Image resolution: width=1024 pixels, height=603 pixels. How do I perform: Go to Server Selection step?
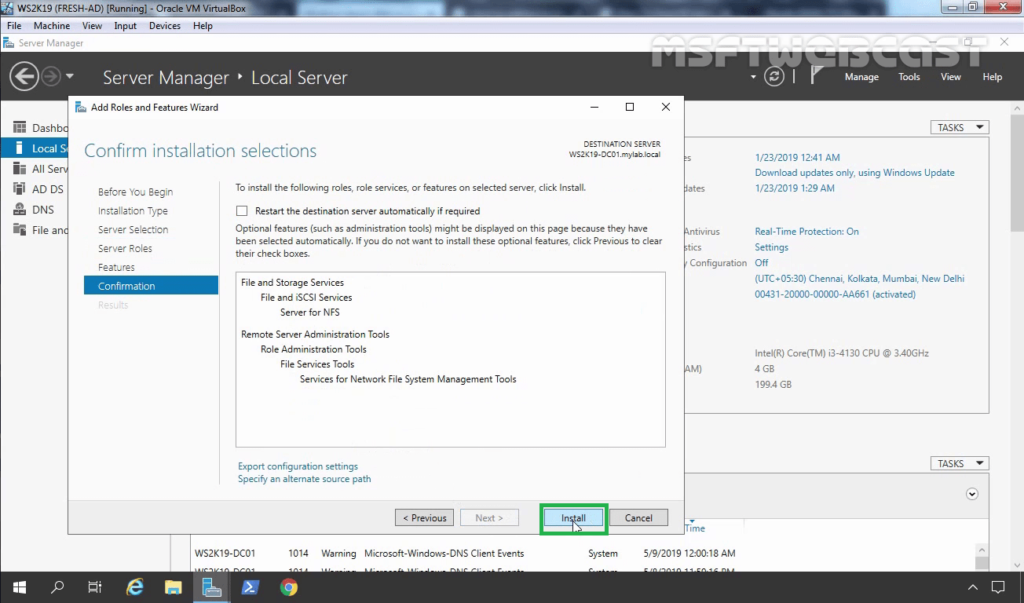pos(133,230)
